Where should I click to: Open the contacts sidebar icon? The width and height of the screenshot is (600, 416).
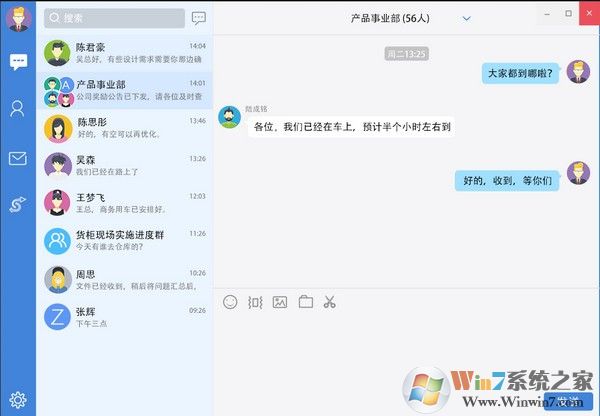[18, 109]
